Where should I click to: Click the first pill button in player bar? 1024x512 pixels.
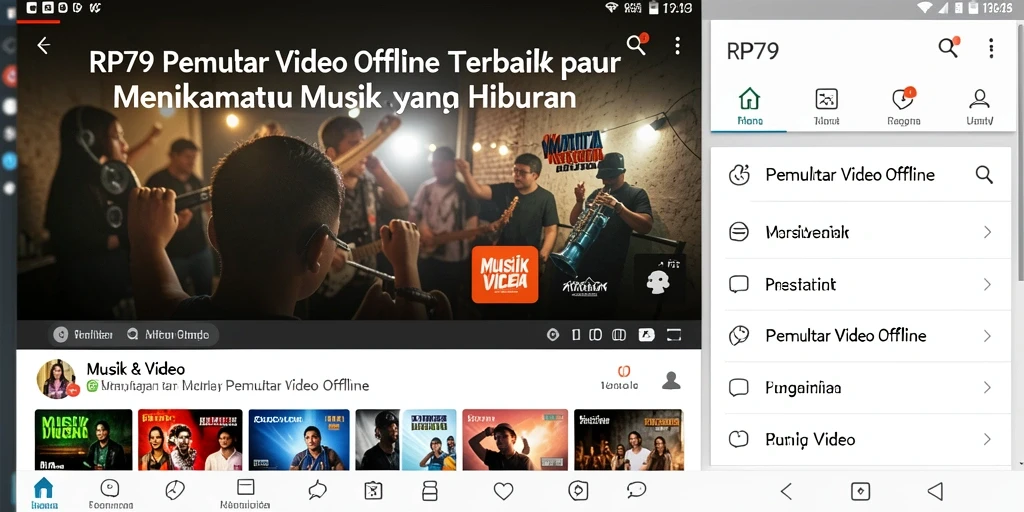coord(84,335)
